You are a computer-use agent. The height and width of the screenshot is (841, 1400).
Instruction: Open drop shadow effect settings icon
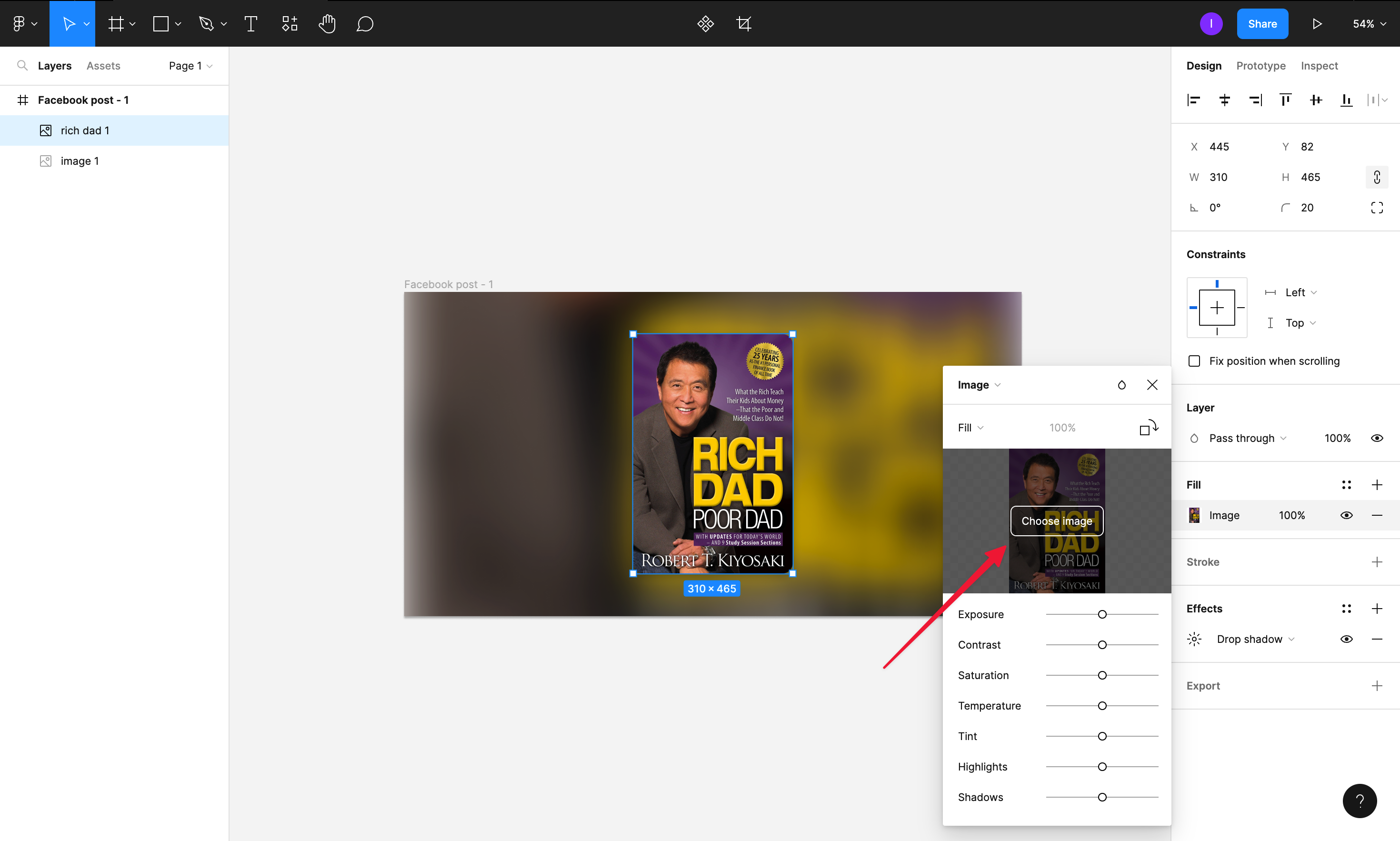[1194, 639]
